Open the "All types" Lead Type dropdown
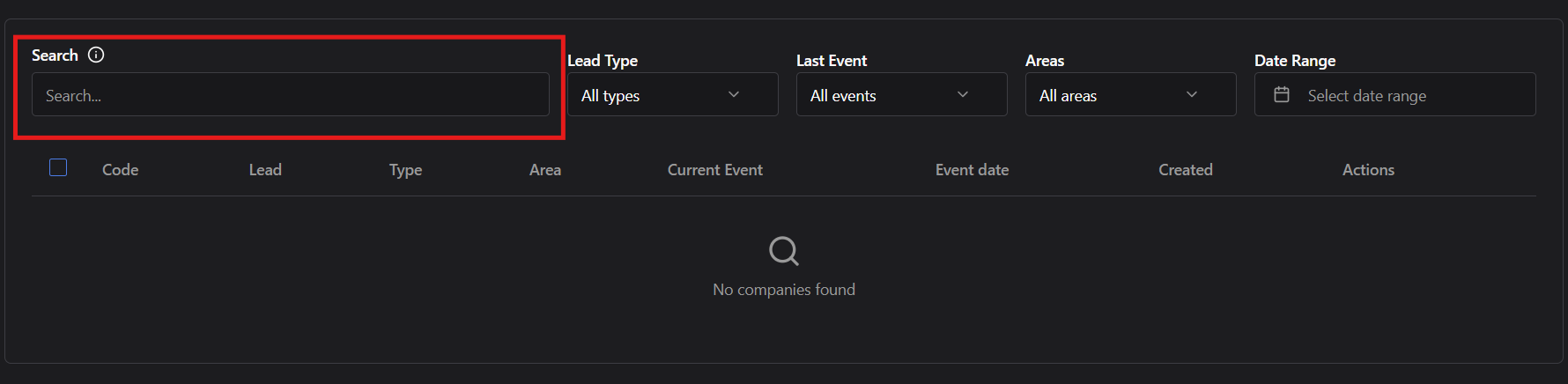This screenshot has width=1568, height=384. 672,94
